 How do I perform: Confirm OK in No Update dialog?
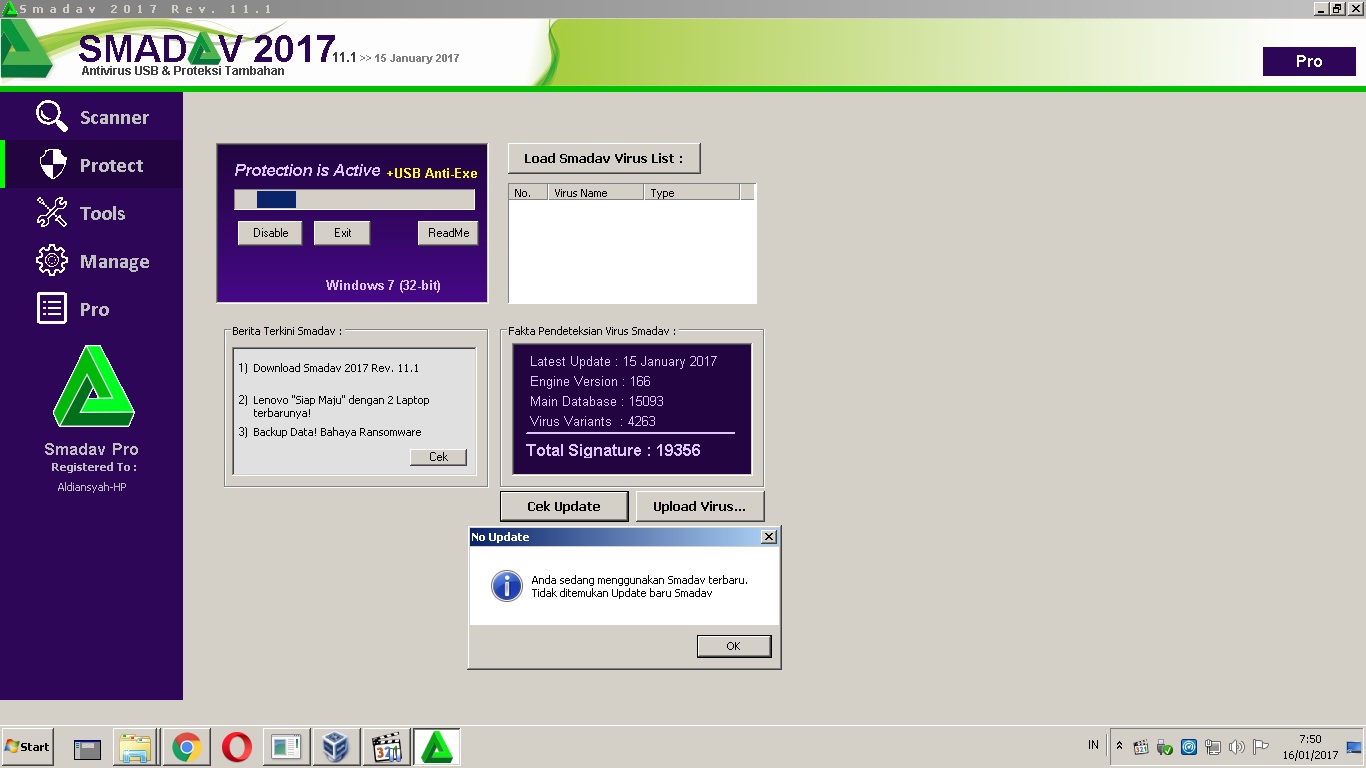click(733, 646)
